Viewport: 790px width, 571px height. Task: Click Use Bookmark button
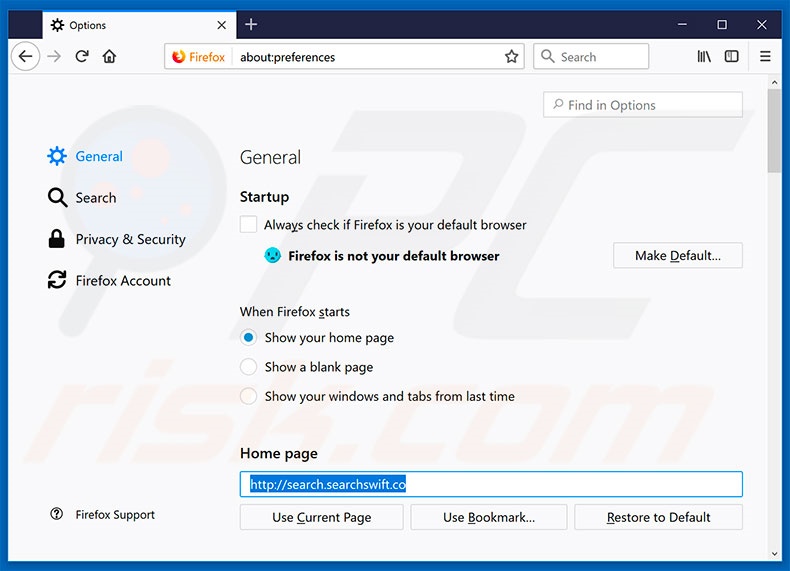[489, 517]
